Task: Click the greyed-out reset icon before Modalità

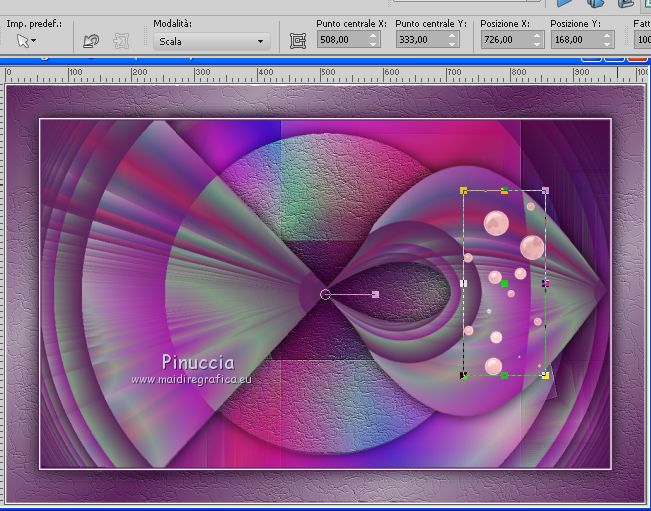Action: pyautogui.click(x=121, y=41)
